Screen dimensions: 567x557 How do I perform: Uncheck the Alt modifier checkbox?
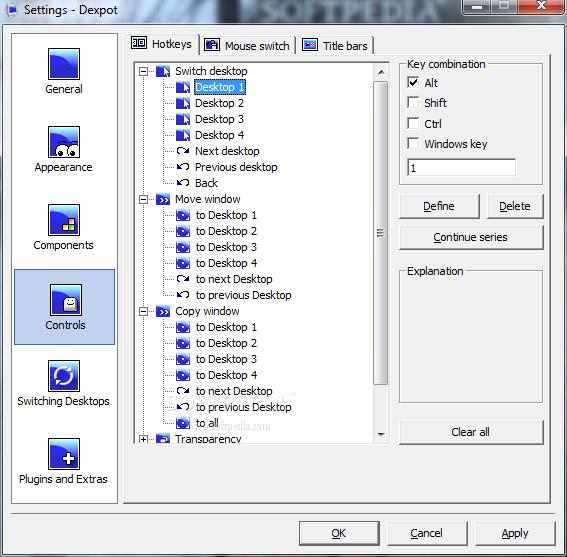(413, 82)
